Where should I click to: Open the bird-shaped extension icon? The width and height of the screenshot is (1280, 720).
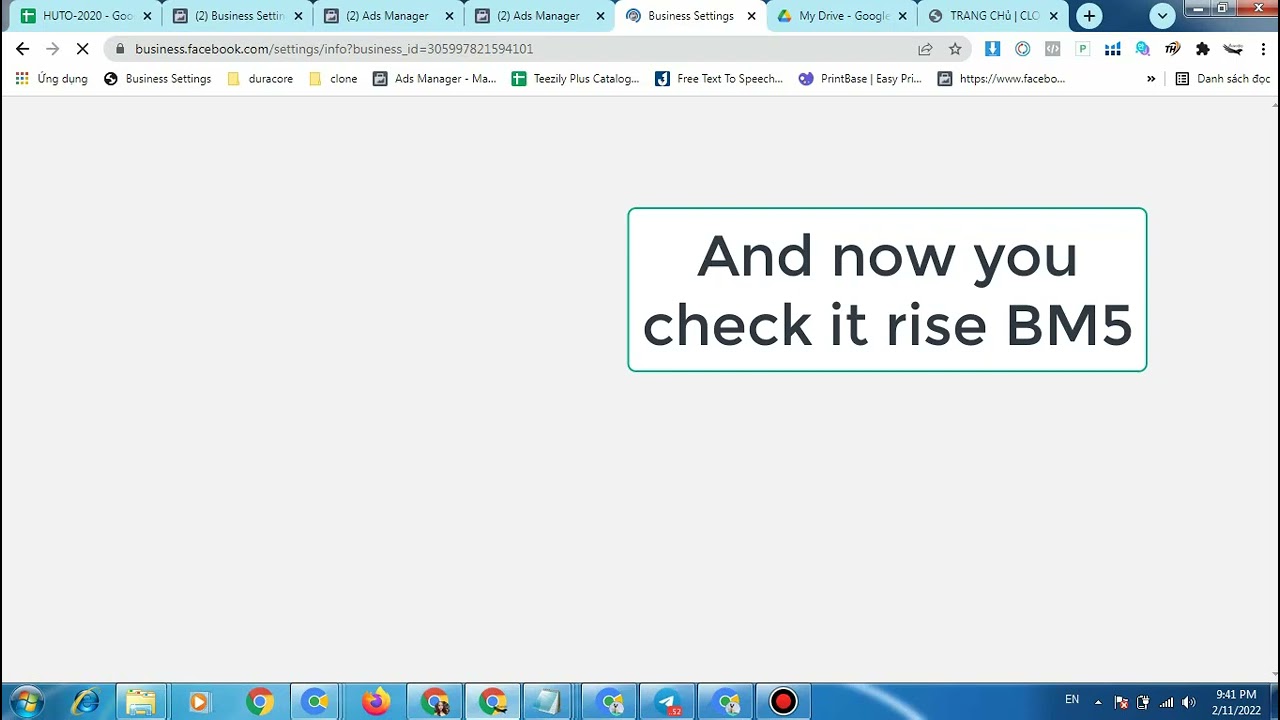1232,49
